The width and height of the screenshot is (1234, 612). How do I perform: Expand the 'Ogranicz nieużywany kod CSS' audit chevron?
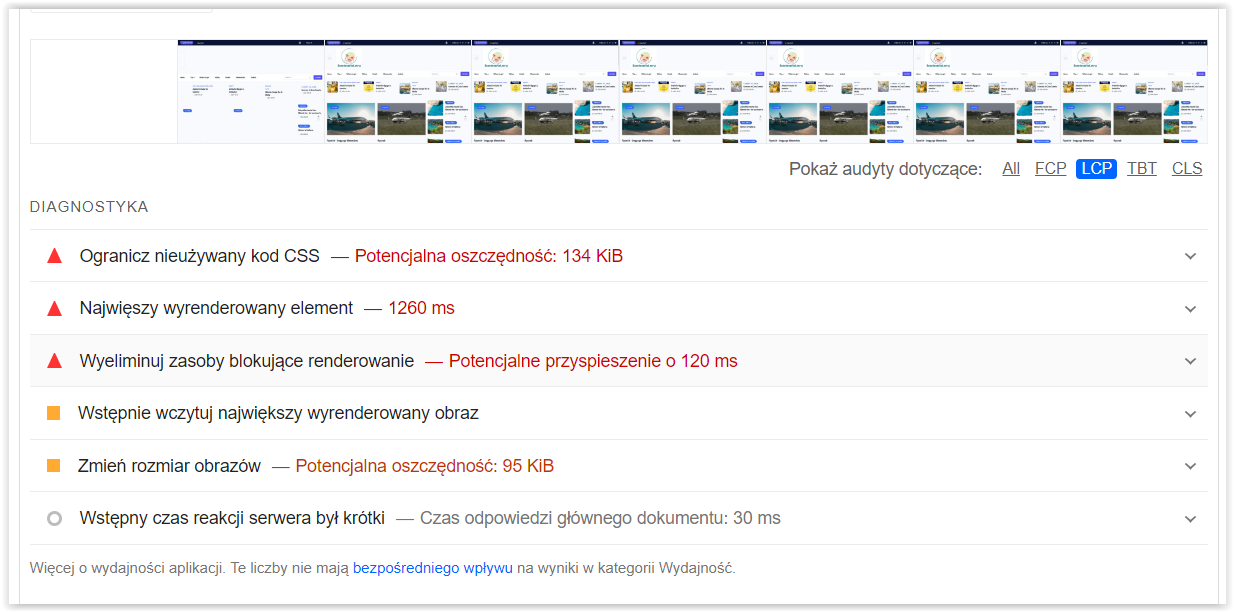pyautogui.click(x=1190, y=256)
